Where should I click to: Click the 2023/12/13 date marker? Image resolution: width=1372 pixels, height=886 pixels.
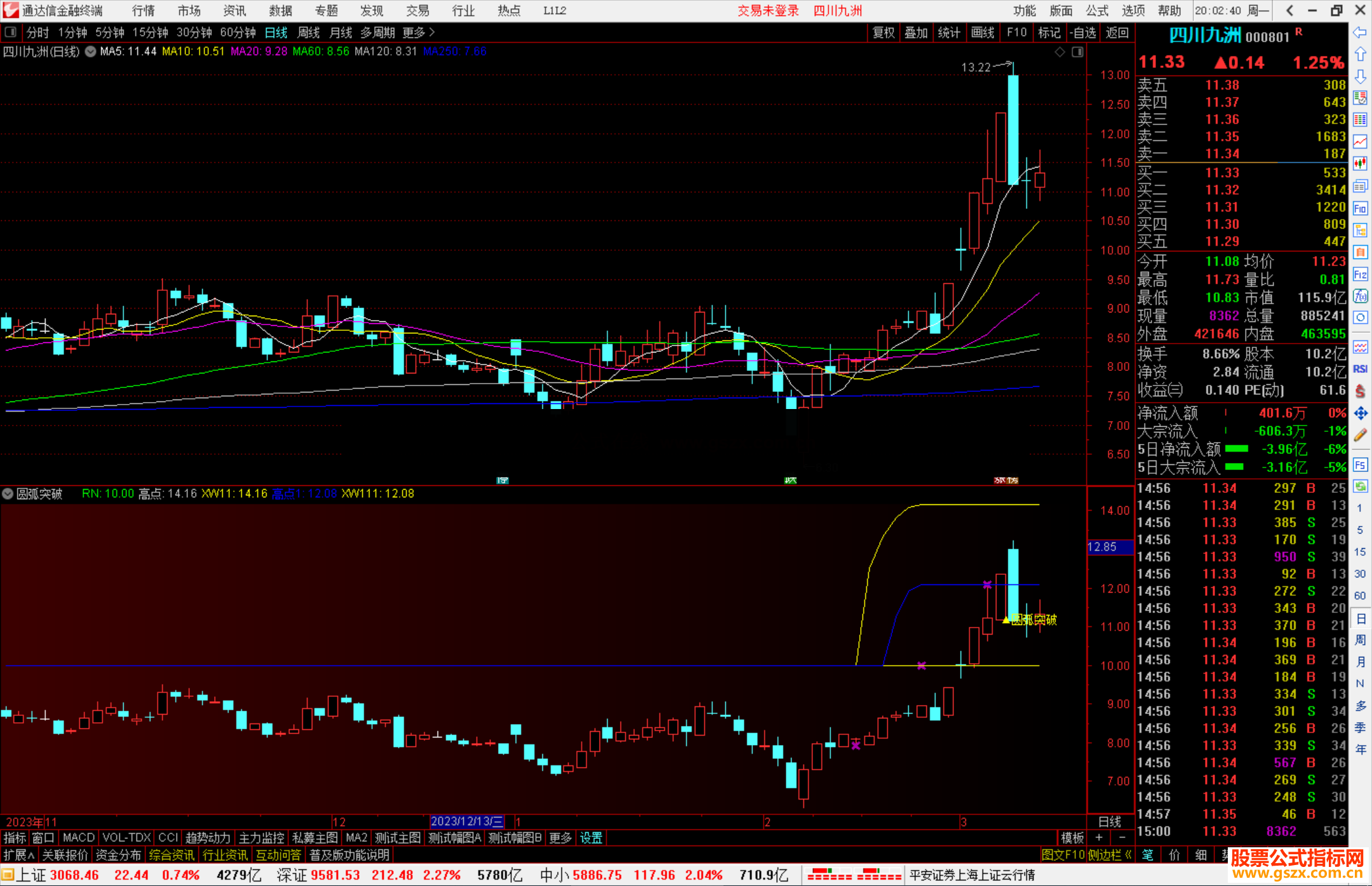[x=467, y=822]
